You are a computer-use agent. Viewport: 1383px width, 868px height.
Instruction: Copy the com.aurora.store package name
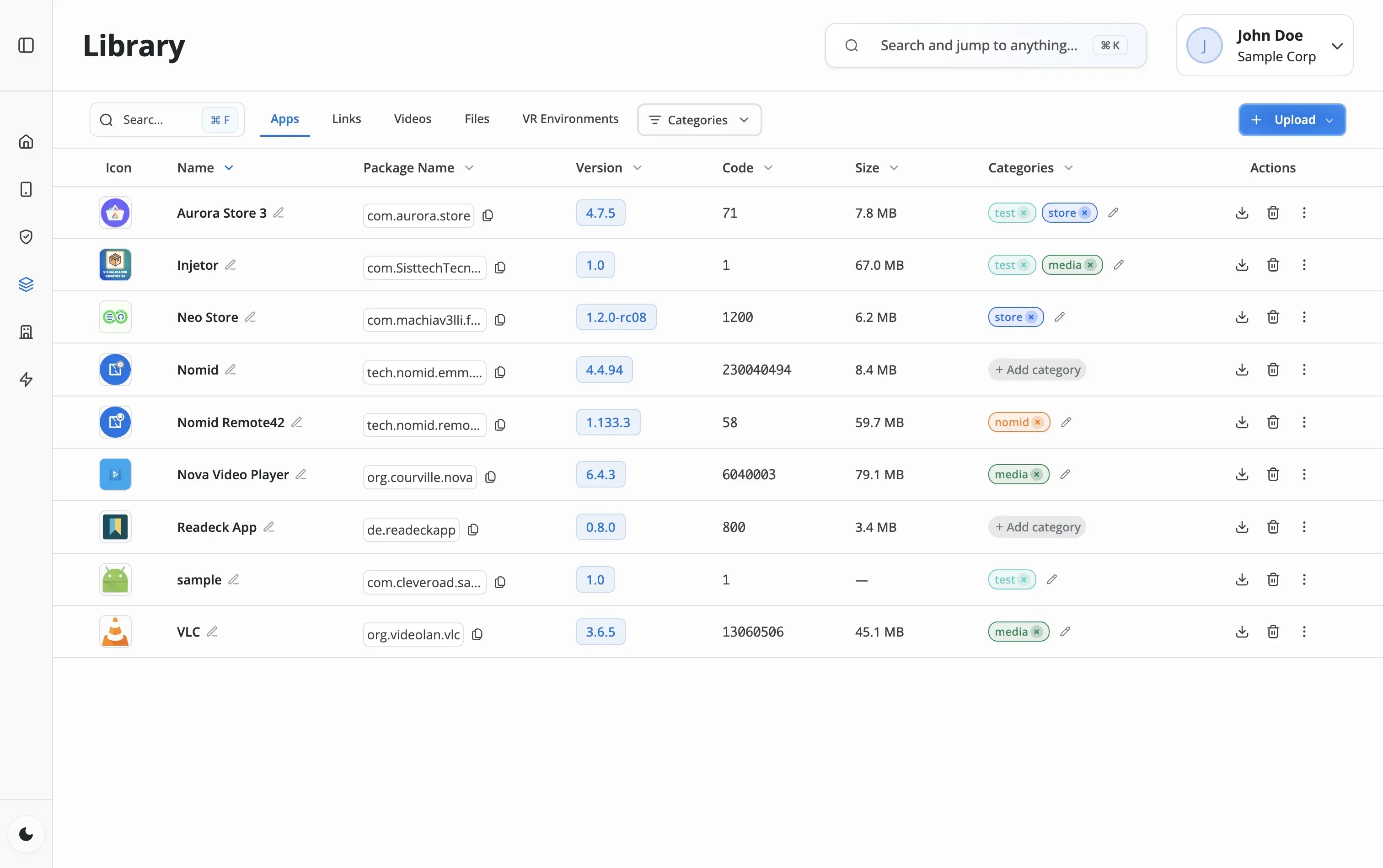click(x=488, y=214)
